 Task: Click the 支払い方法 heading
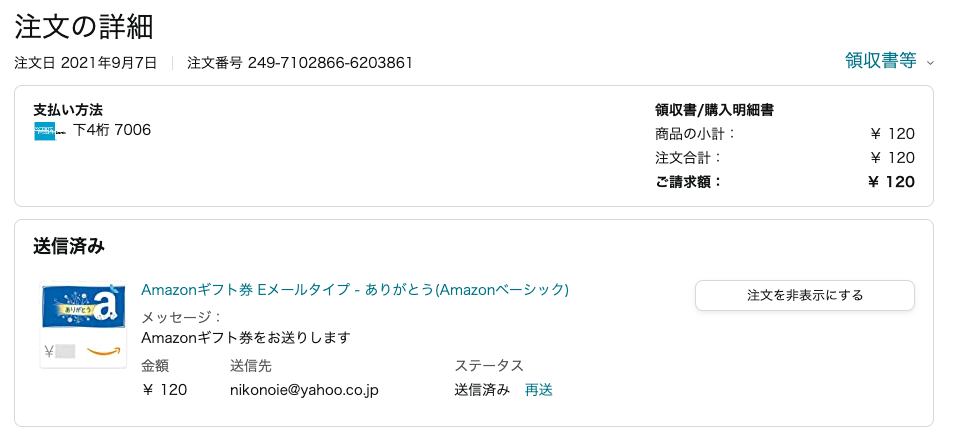(68, 110)
